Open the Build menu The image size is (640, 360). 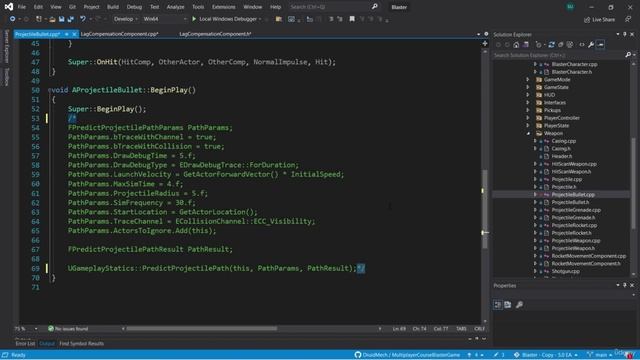[x=113, y=7]
